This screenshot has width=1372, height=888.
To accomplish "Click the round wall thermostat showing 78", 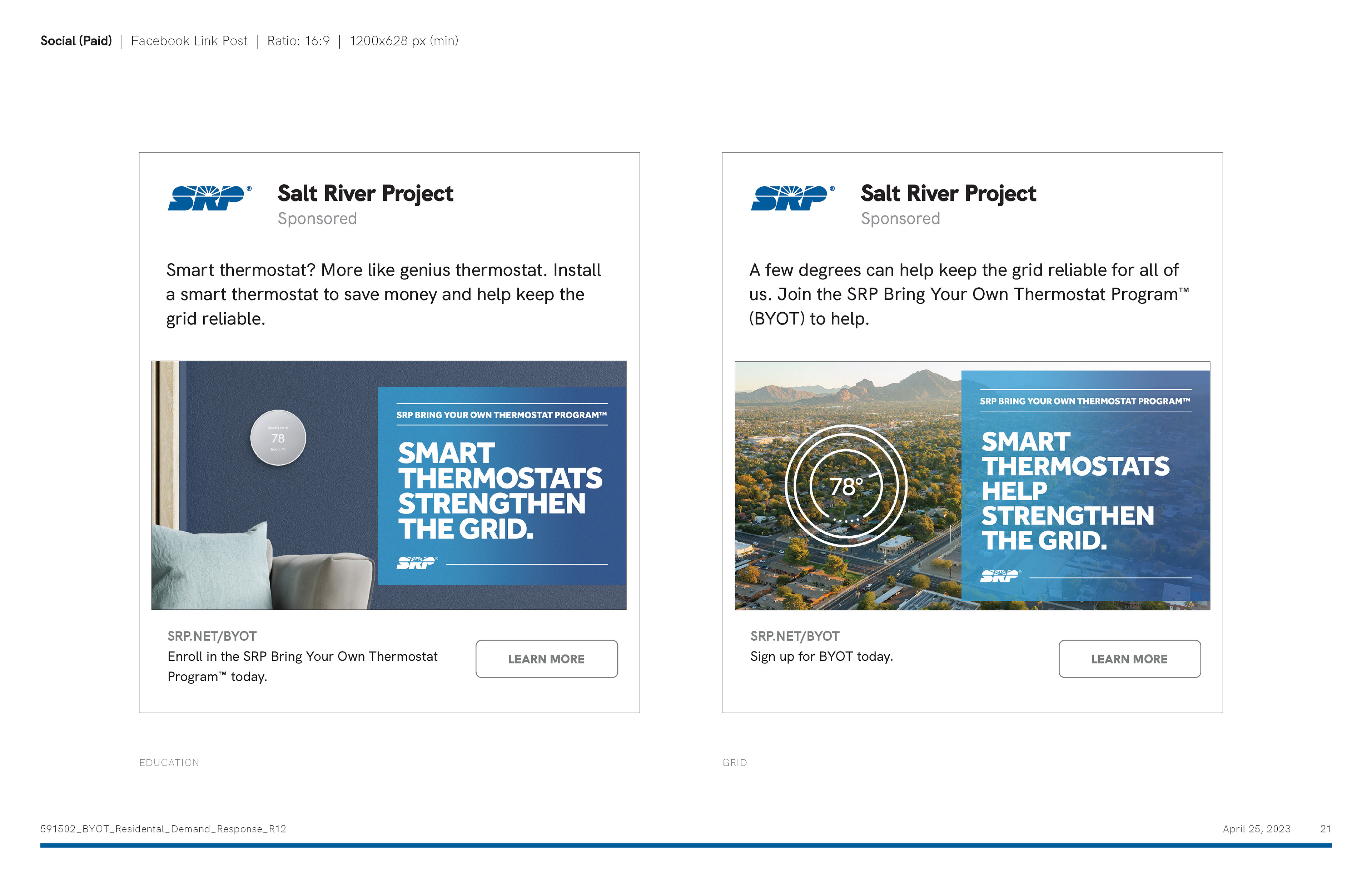I will (278, 438).
